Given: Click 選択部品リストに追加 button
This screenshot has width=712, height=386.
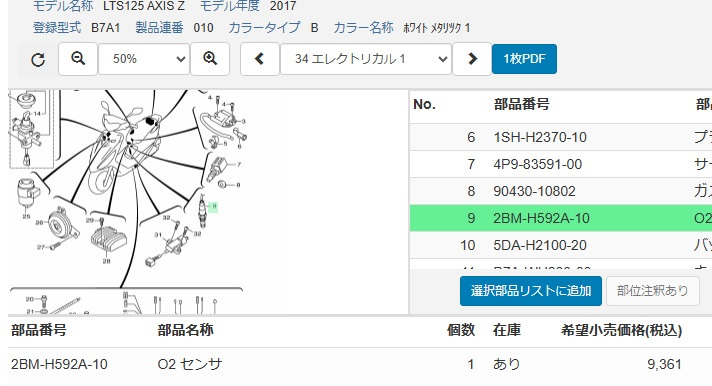Looking at the screenshot, I should pos(531,291).
